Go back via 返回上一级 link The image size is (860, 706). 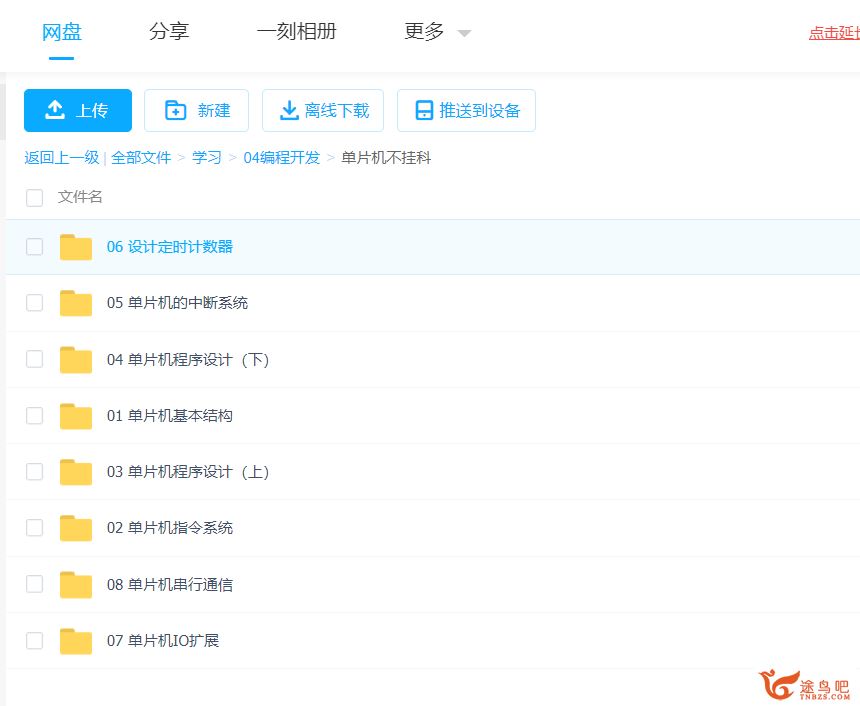[62, 158]
